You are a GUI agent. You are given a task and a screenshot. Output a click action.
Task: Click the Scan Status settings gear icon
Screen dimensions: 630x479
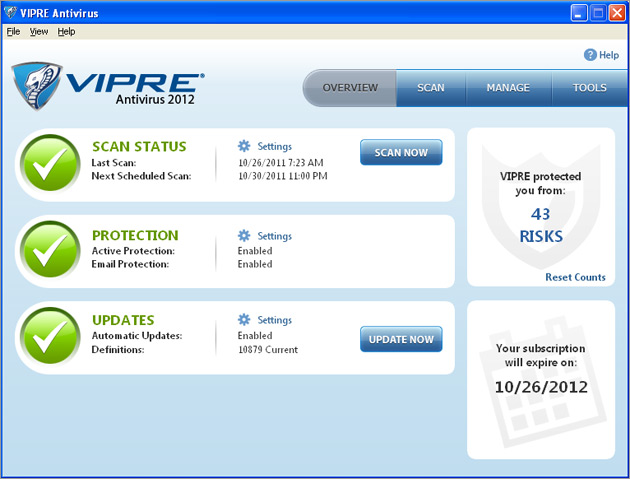click(244, 146)
